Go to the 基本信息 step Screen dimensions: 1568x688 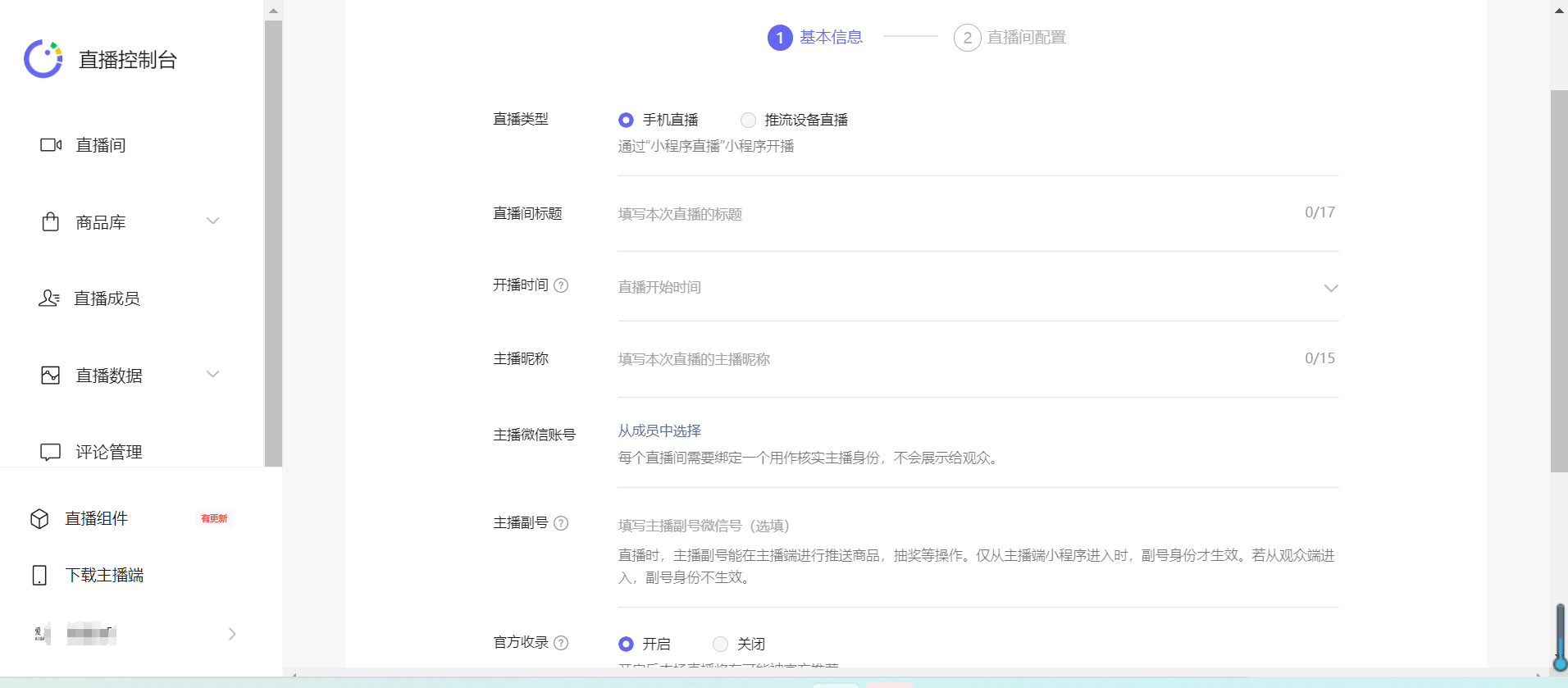click(x=815, y=38)
